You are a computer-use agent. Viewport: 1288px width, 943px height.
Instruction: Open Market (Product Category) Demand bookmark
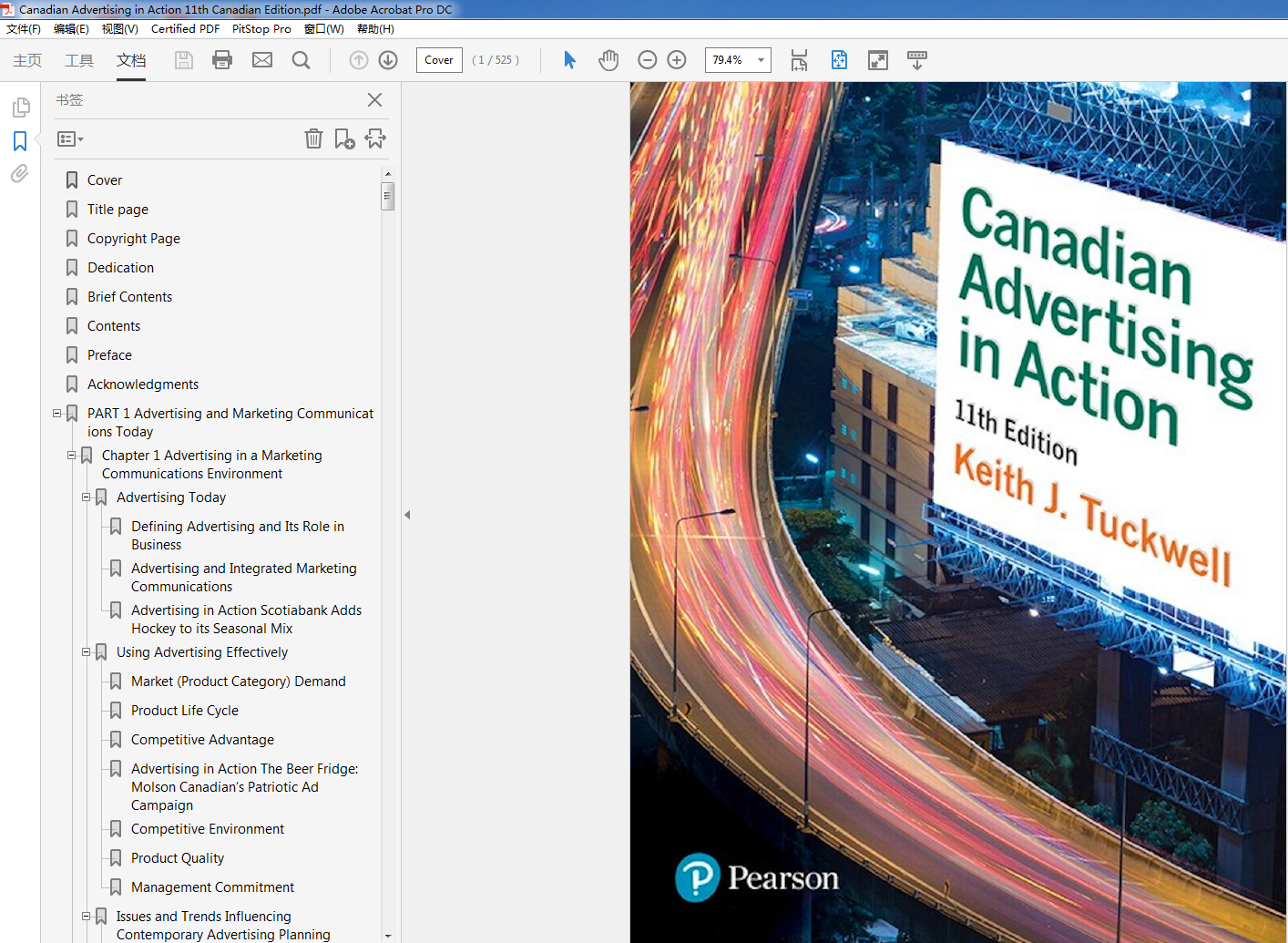pos(239,682)
